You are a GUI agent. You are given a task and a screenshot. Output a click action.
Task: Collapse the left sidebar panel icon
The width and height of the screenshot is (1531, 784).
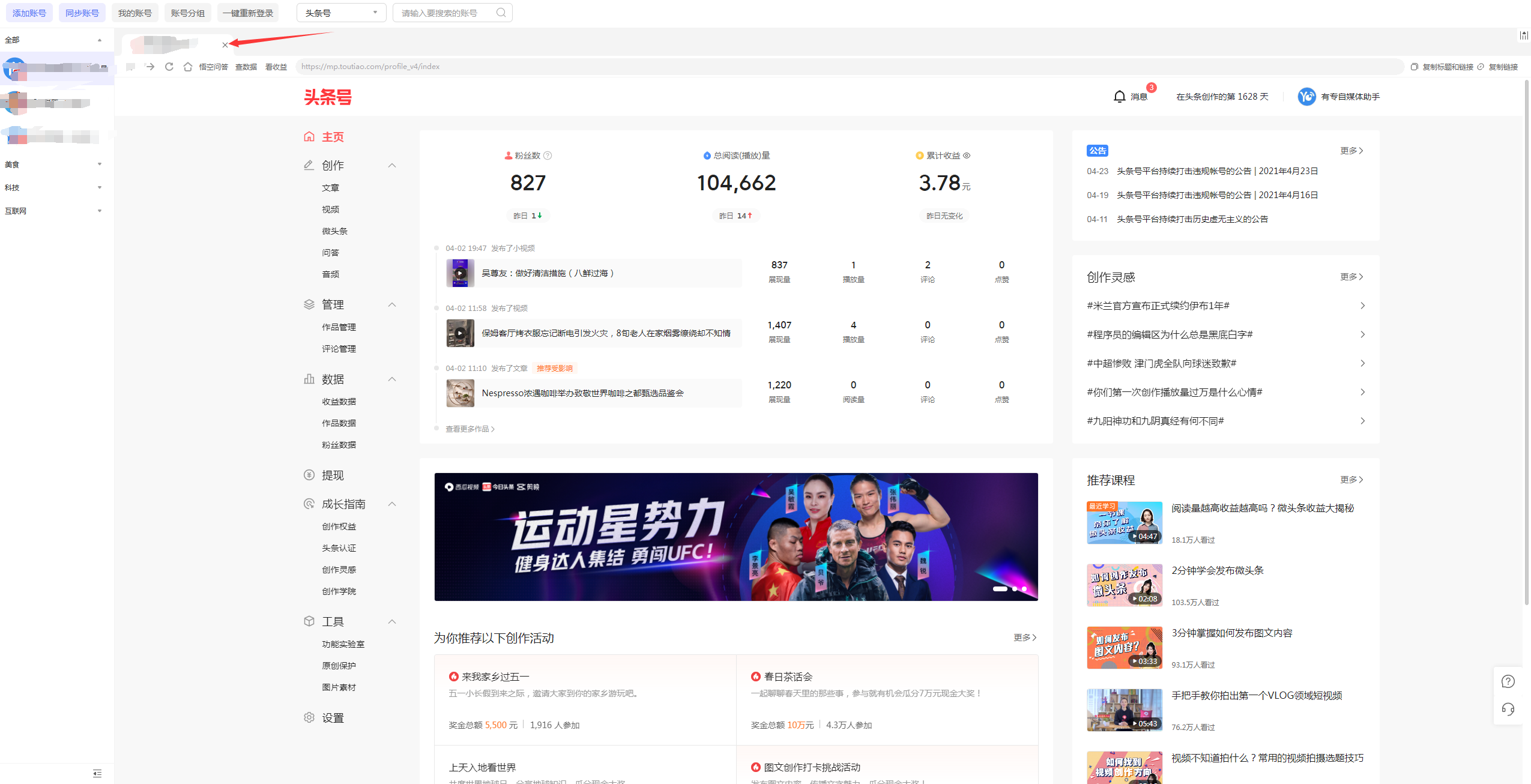pyautogui.click(x=97, y=773)
